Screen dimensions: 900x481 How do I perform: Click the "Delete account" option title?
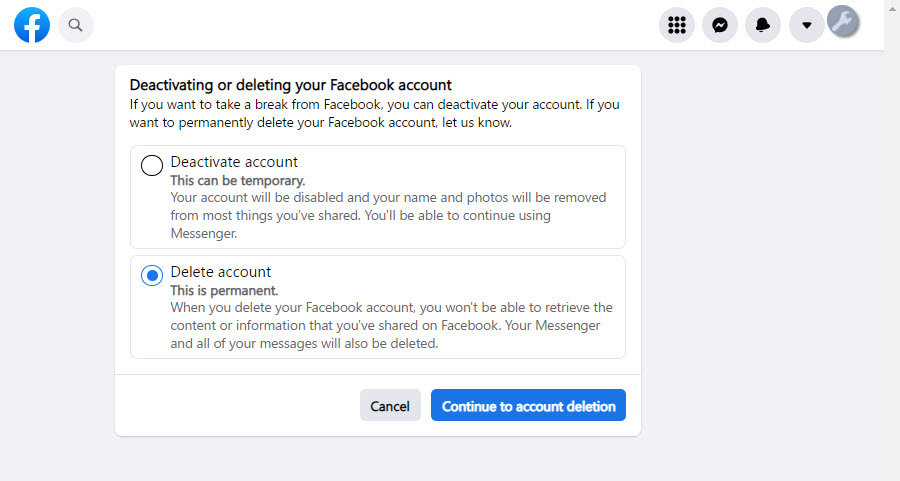[221, 272]
